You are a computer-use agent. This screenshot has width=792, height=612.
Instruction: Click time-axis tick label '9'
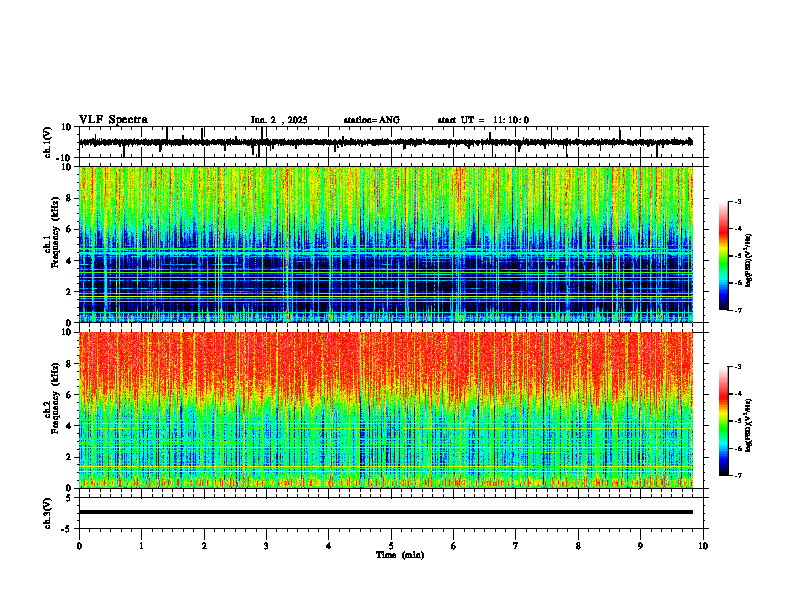640,546
